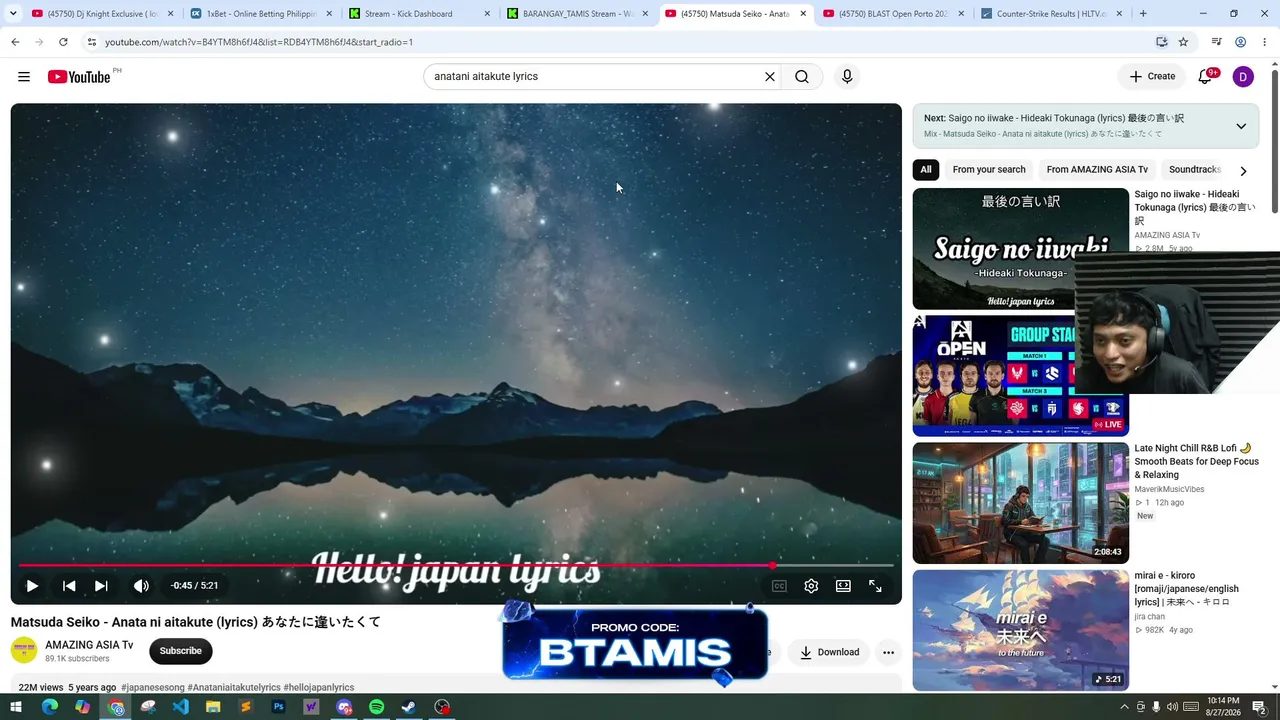The width and height of the screenshot is (1280, 720).
Task: Toggle subtitles with the CC button
Action: click(779, 586)
